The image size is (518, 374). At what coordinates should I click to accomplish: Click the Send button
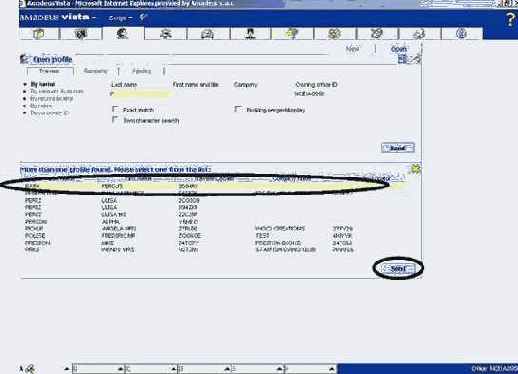click(398, 148)
